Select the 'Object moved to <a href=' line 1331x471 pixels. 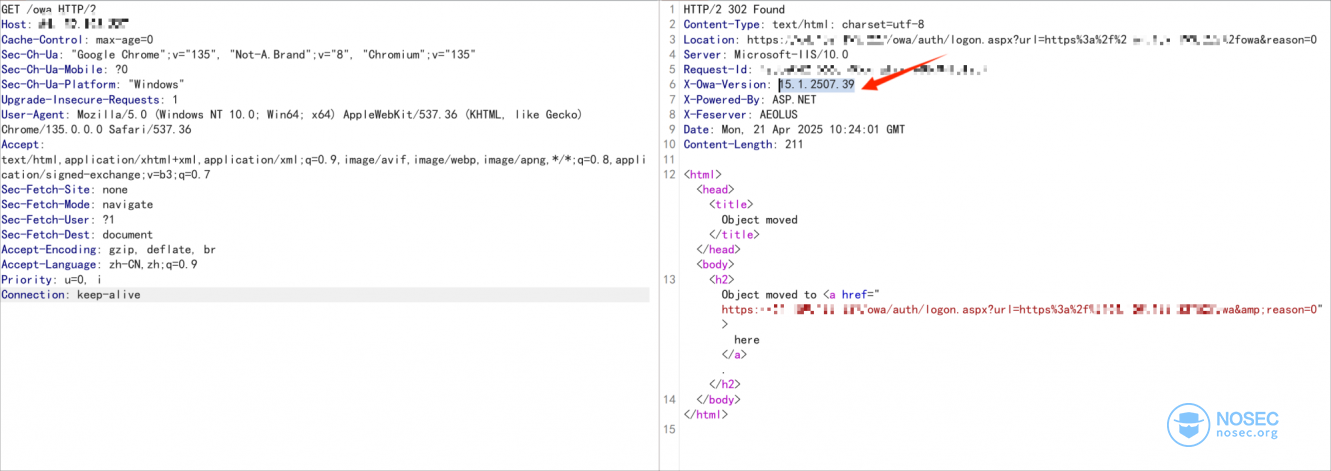[800, 294]
